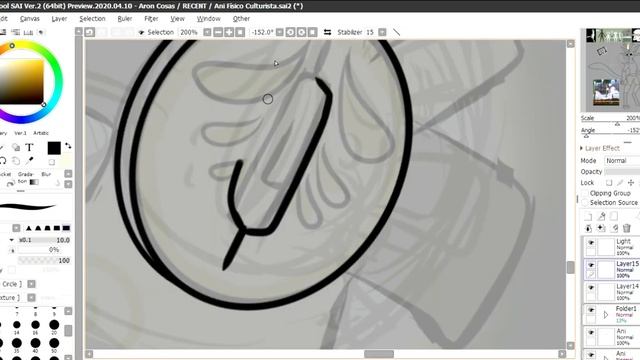Click the undo button above canvas
Screen dimensions: 640x360
tap(89, 32)
